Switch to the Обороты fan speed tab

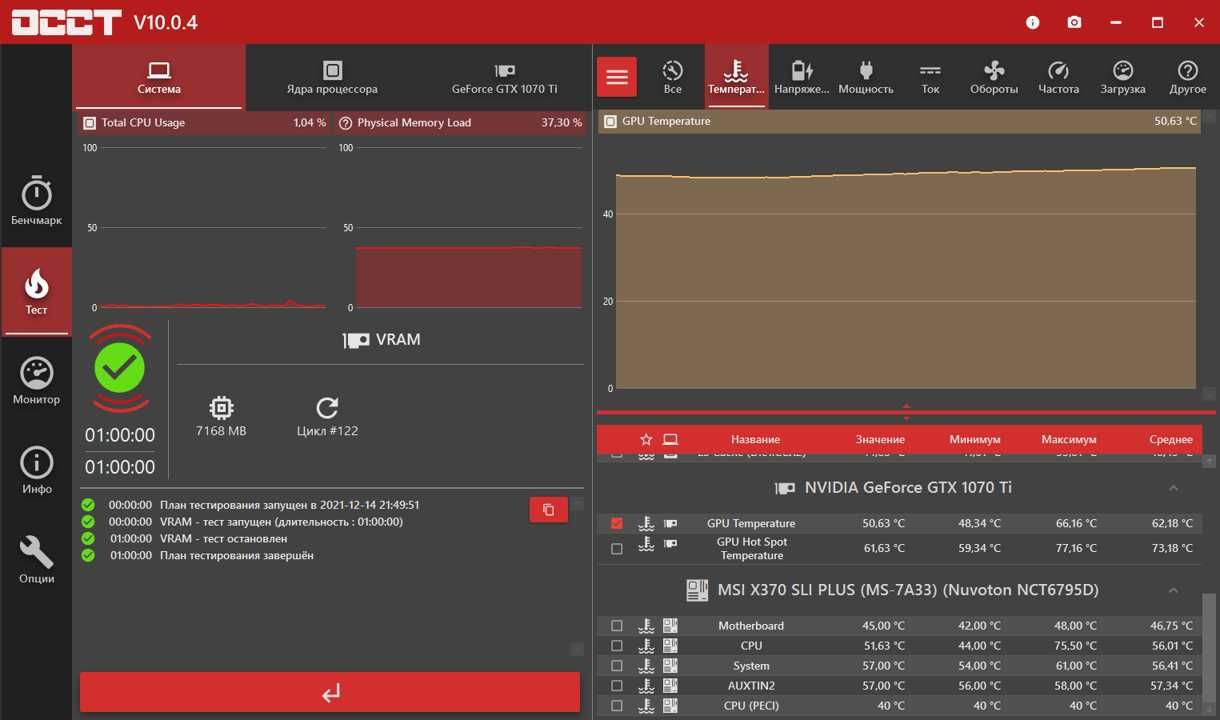994,77
